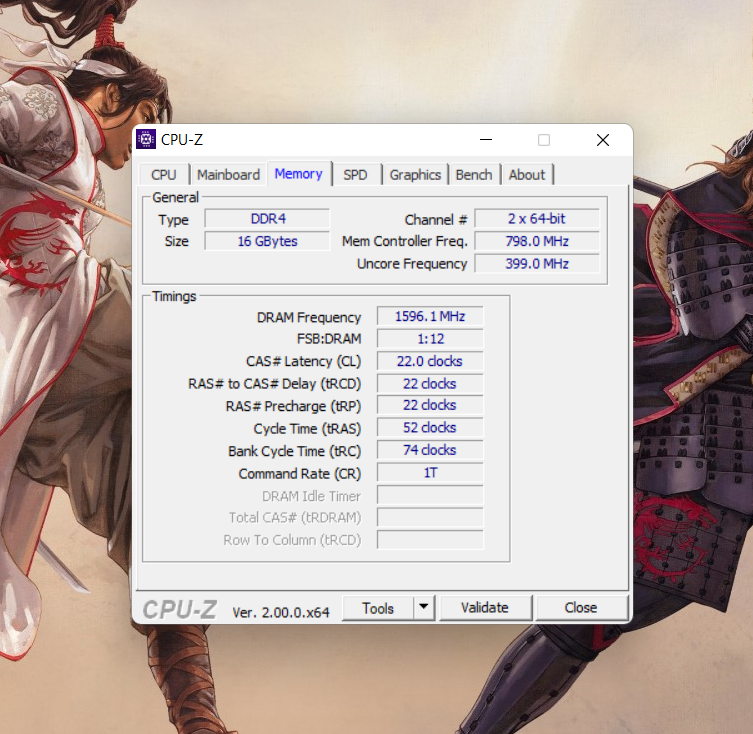Viewport: 753px width, 734px height.
Task: Click the 798.0 MHz controller frequency field
Action: click(537, 241)
